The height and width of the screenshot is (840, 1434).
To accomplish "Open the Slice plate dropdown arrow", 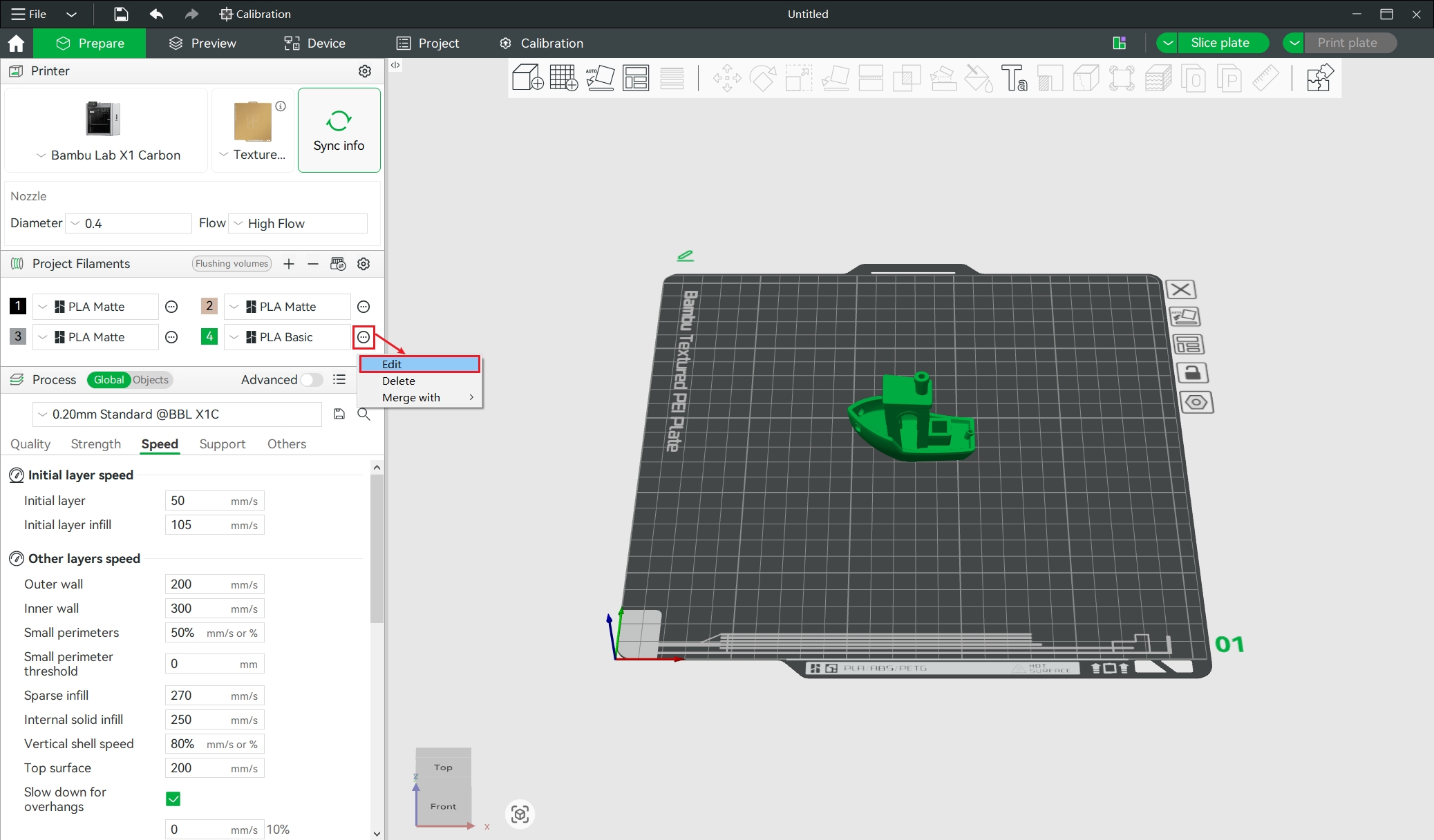I will [1168, 43].
